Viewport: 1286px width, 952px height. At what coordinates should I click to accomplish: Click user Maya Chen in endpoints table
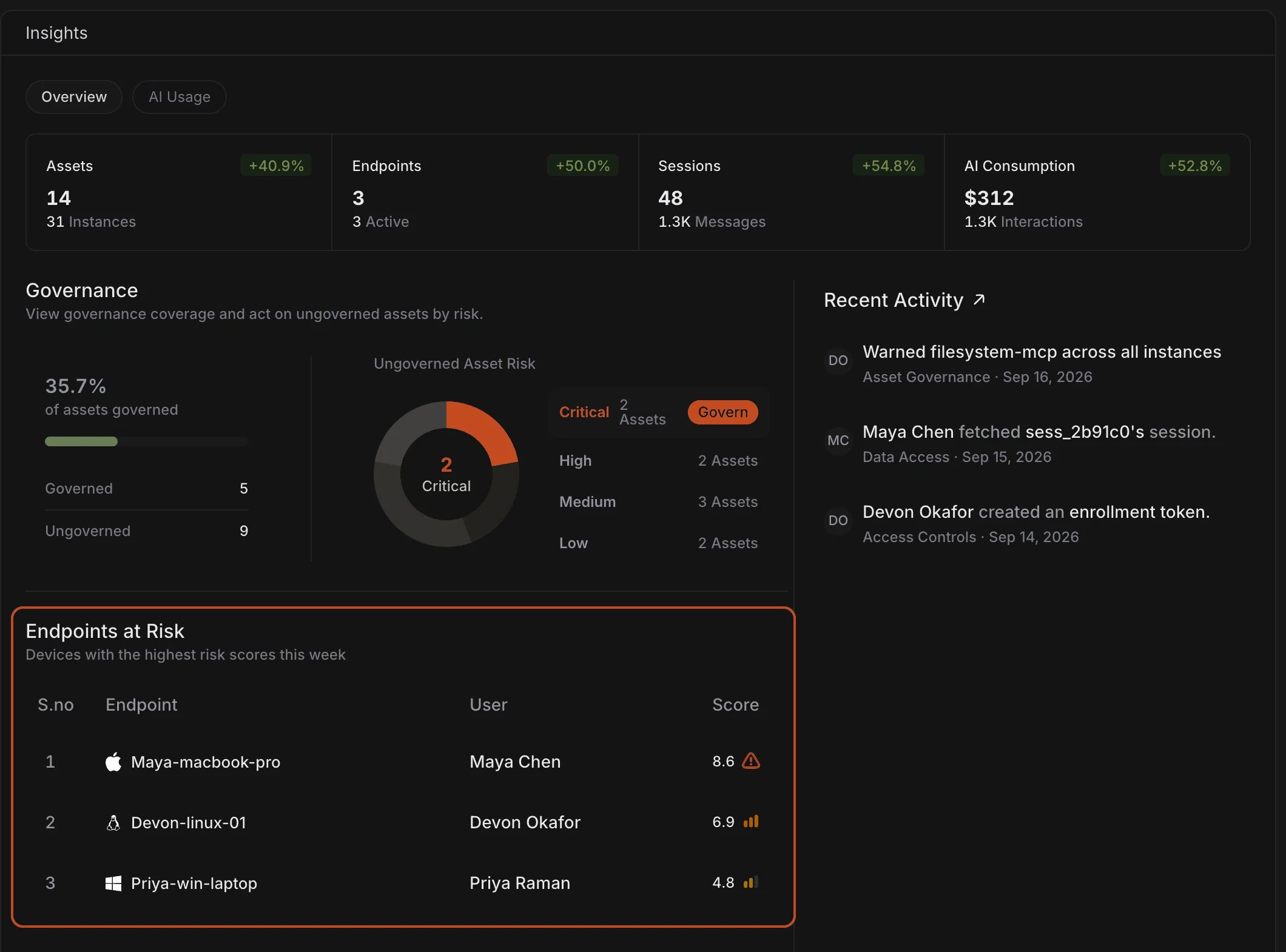coord(515,762)
